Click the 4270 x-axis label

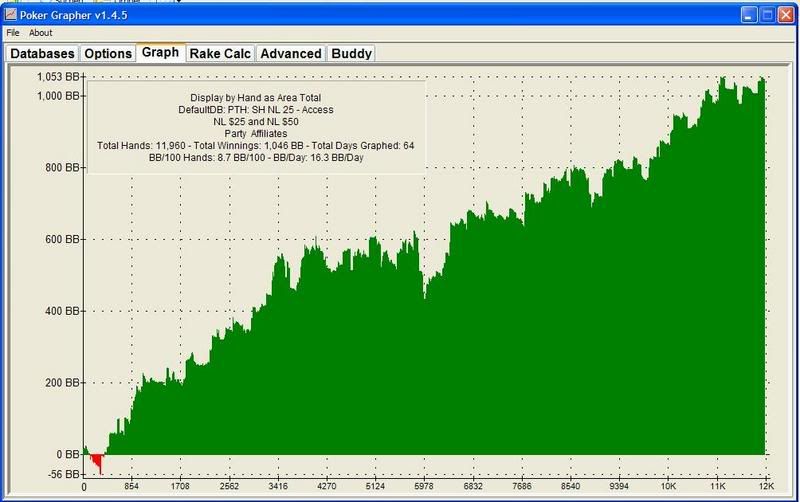tap(327, 486)
